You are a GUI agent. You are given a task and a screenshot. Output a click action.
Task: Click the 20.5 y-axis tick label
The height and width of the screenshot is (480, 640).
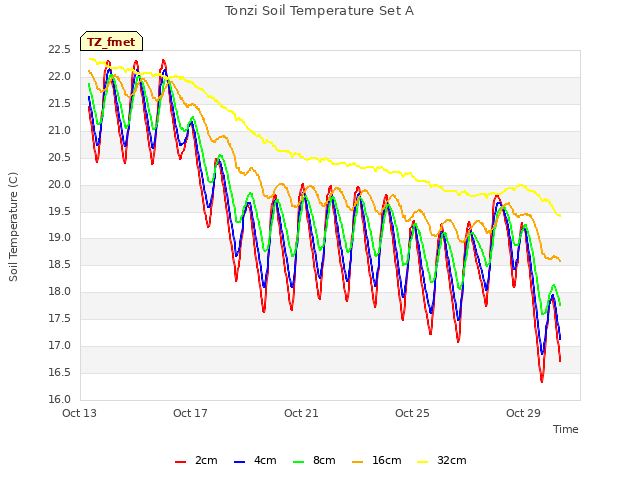[59, 158]
